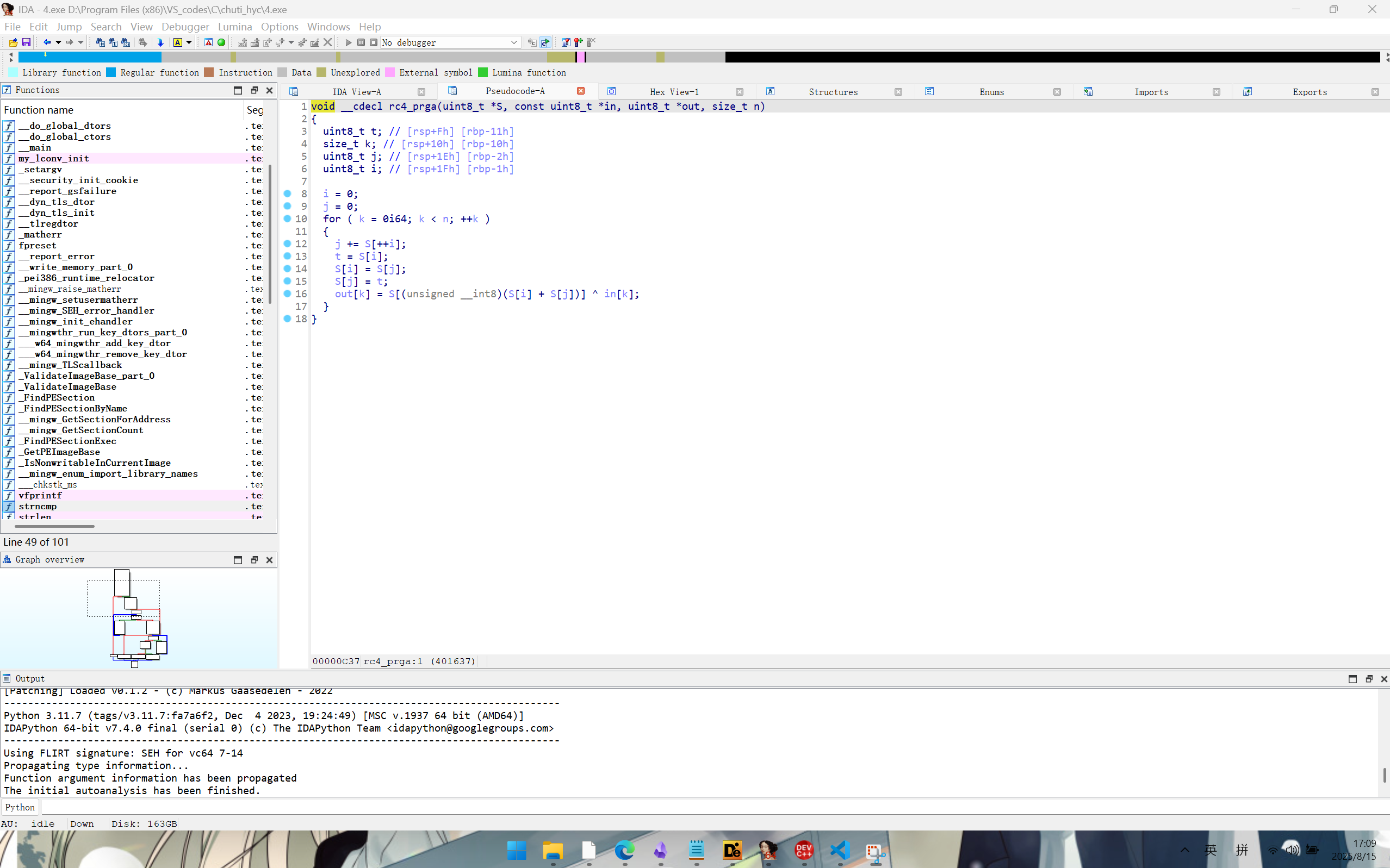Toggle breakpoint dot on line 16

coord(288,294)
